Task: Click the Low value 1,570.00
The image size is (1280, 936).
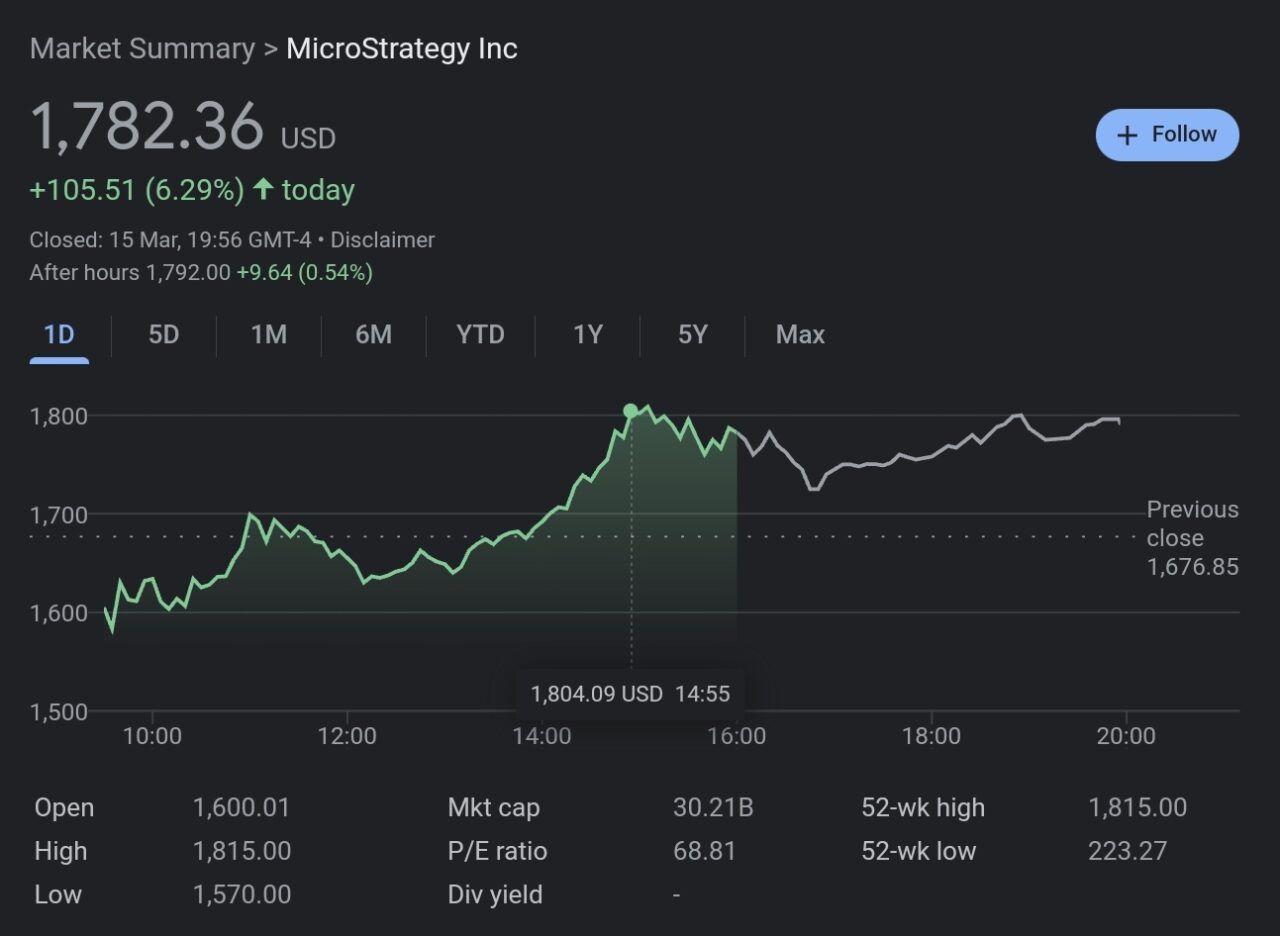Action: coord(242,895)
